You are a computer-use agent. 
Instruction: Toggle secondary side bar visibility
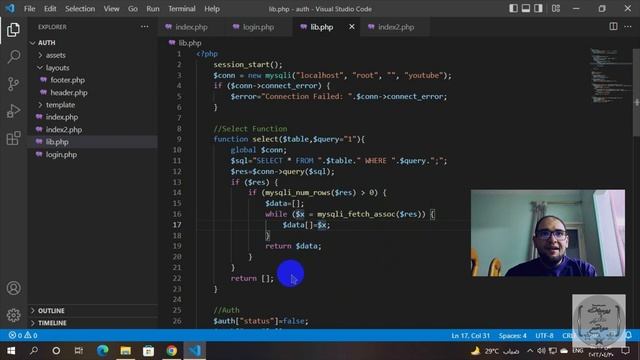[x=538, y=9]
